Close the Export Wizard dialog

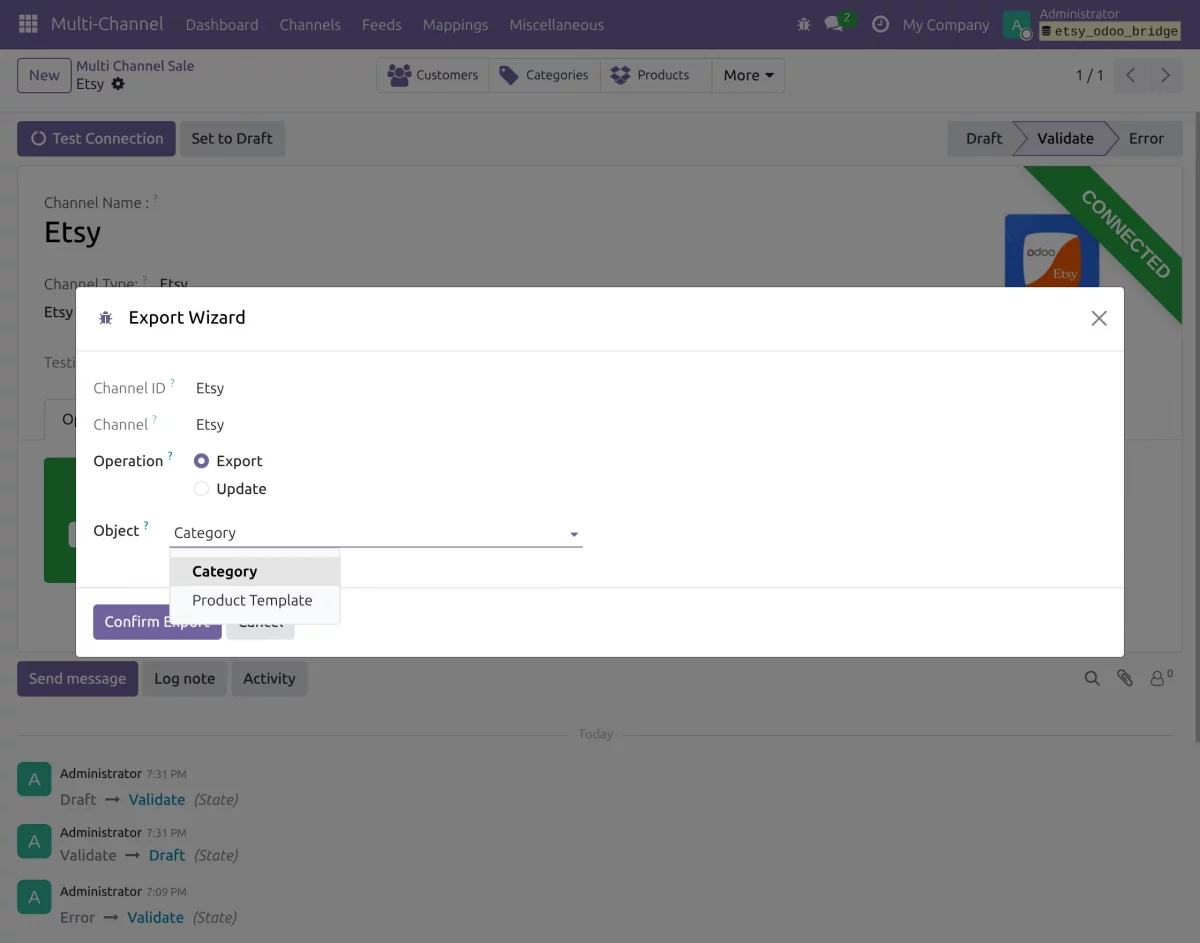tap(1099, 318)
